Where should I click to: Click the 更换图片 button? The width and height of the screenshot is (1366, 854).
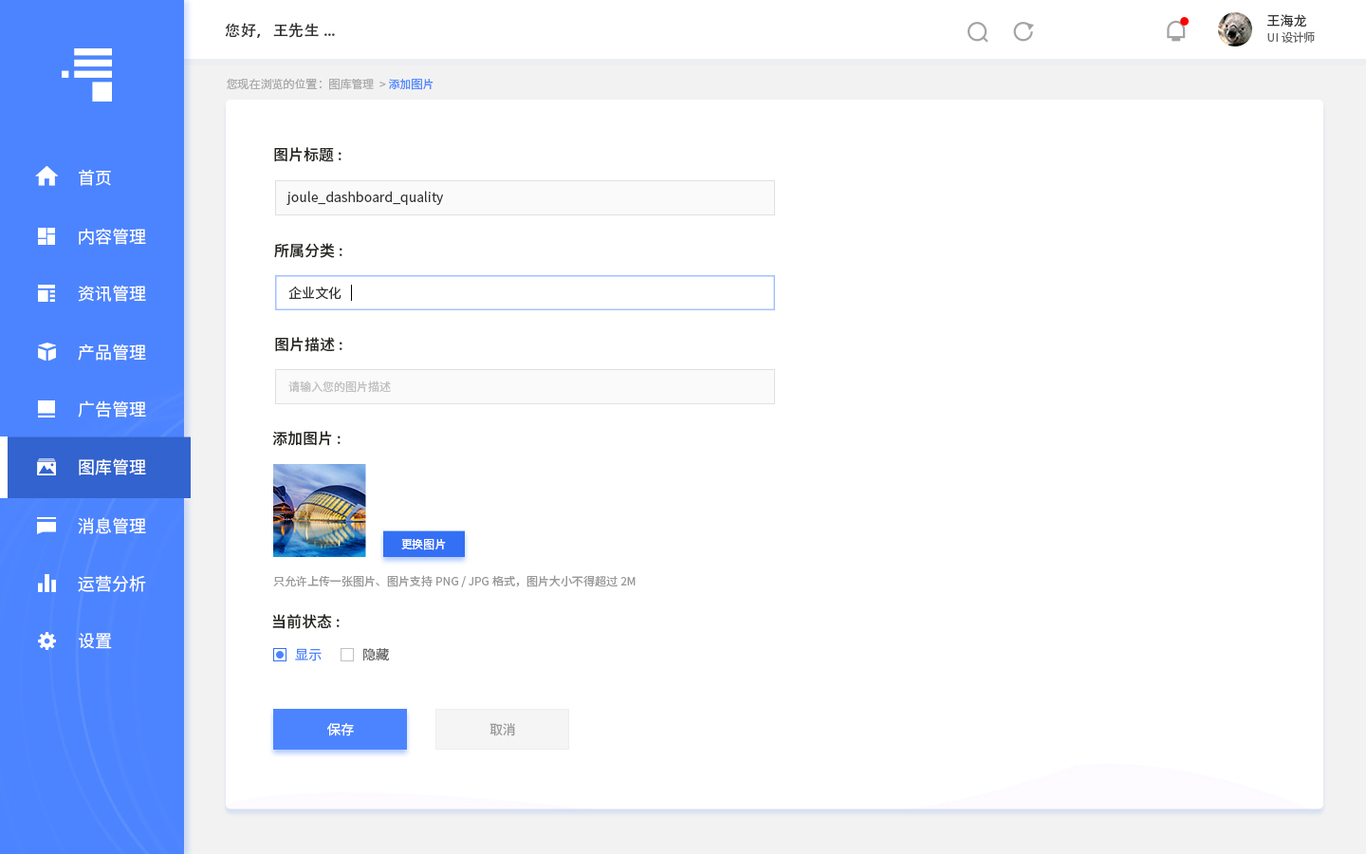point(424,544)
